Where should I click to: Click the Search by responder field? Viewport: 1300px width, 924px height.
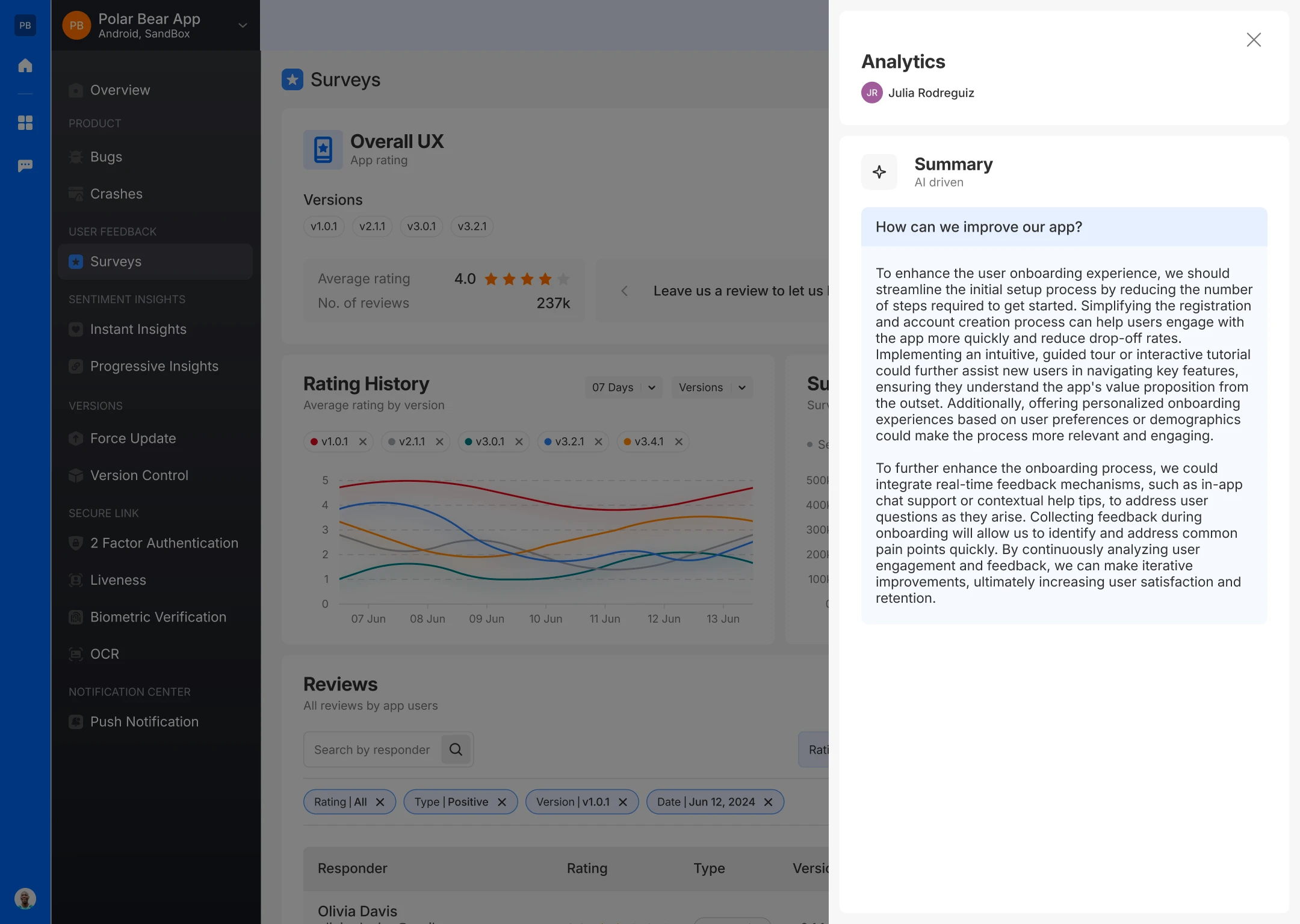click(372, 750)
